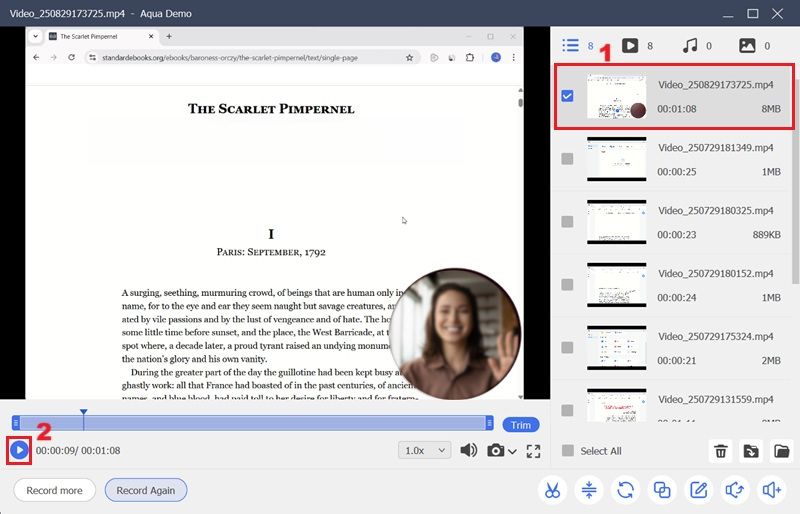Click the Trim button
Image resolution: width=800 pixels, height=514 pixels.
tap(520, 425)
